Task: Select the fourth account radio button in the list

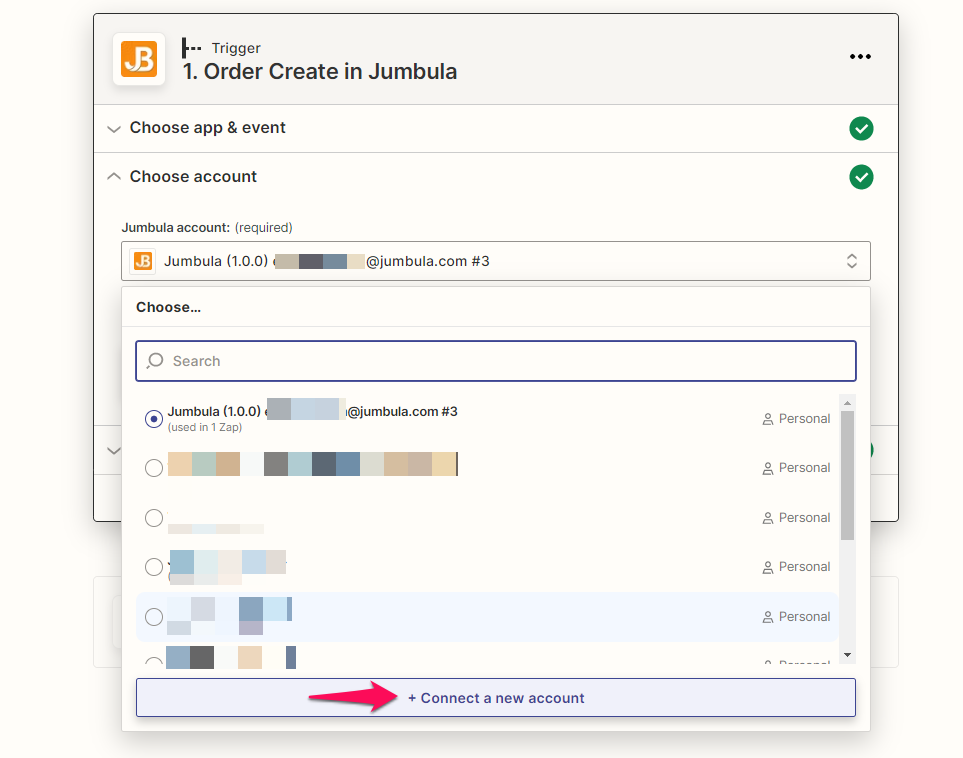Action: (154, 566)
